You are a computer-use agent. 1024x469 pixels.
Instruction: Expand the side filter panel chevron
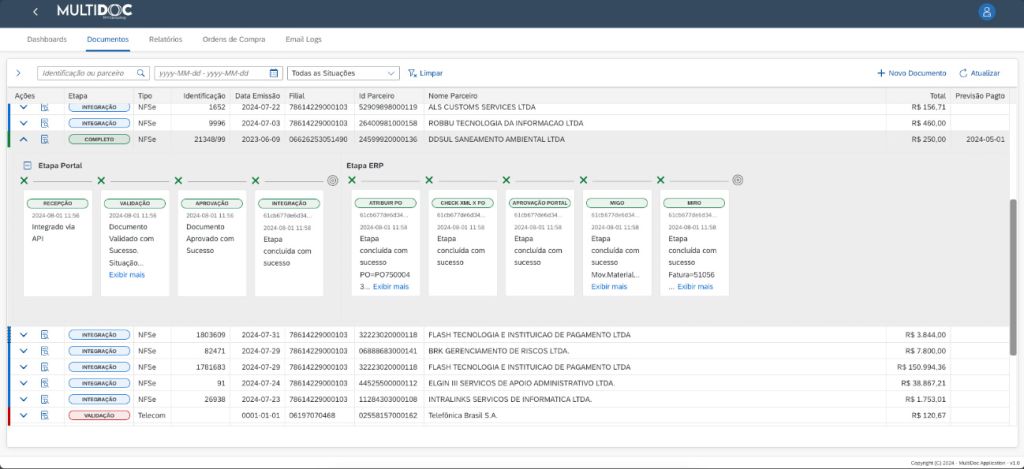point(18,73)
